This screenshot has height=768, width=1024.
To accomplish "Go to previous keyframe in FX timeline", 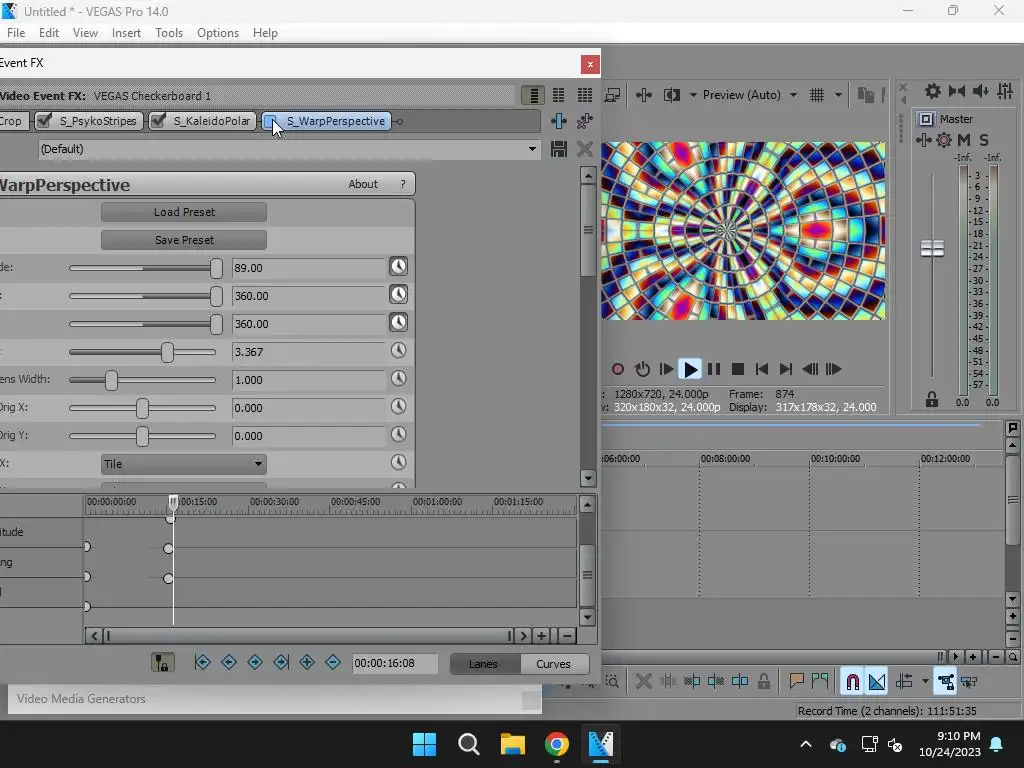I will pyautogui.click(x=229, y=662).
